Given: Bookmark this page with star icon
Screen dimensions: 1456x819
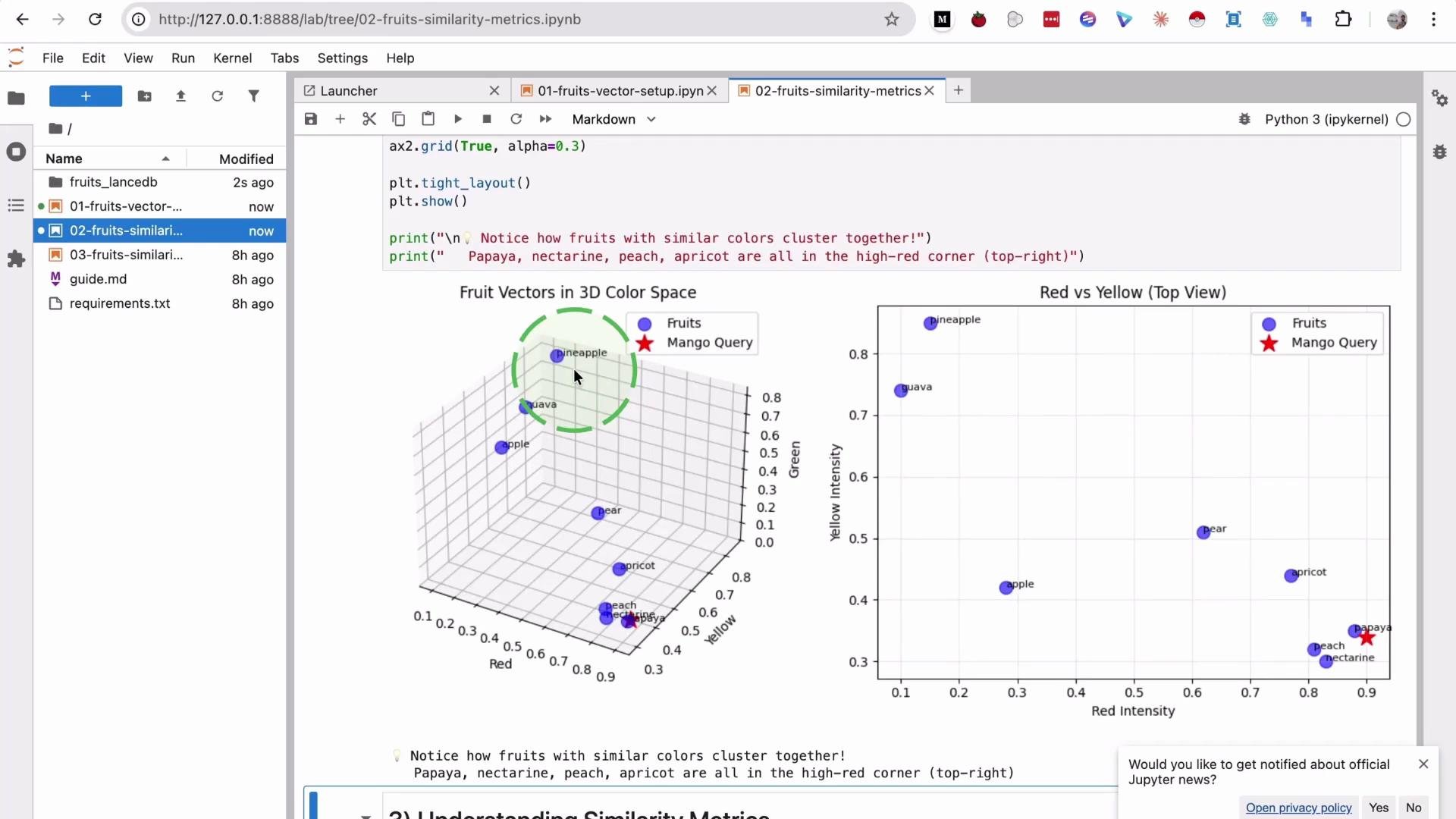Looking at the screenshot, I should (892, 20).
